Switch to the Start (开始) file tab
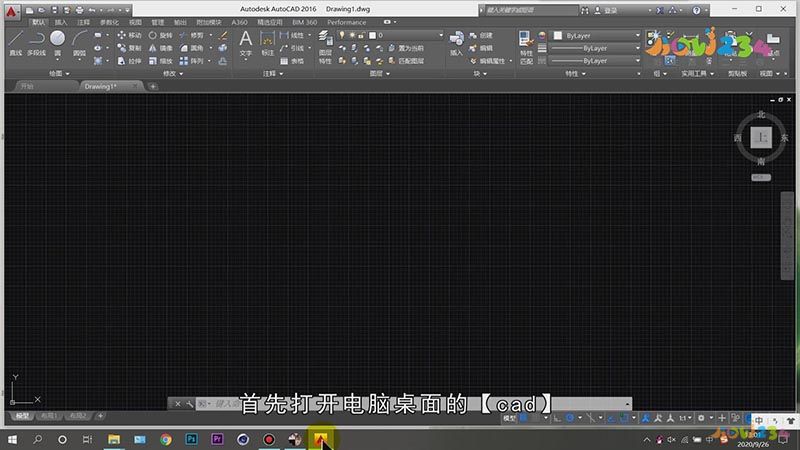The height and width of the screenshot is (450, 800). point(27,86)
